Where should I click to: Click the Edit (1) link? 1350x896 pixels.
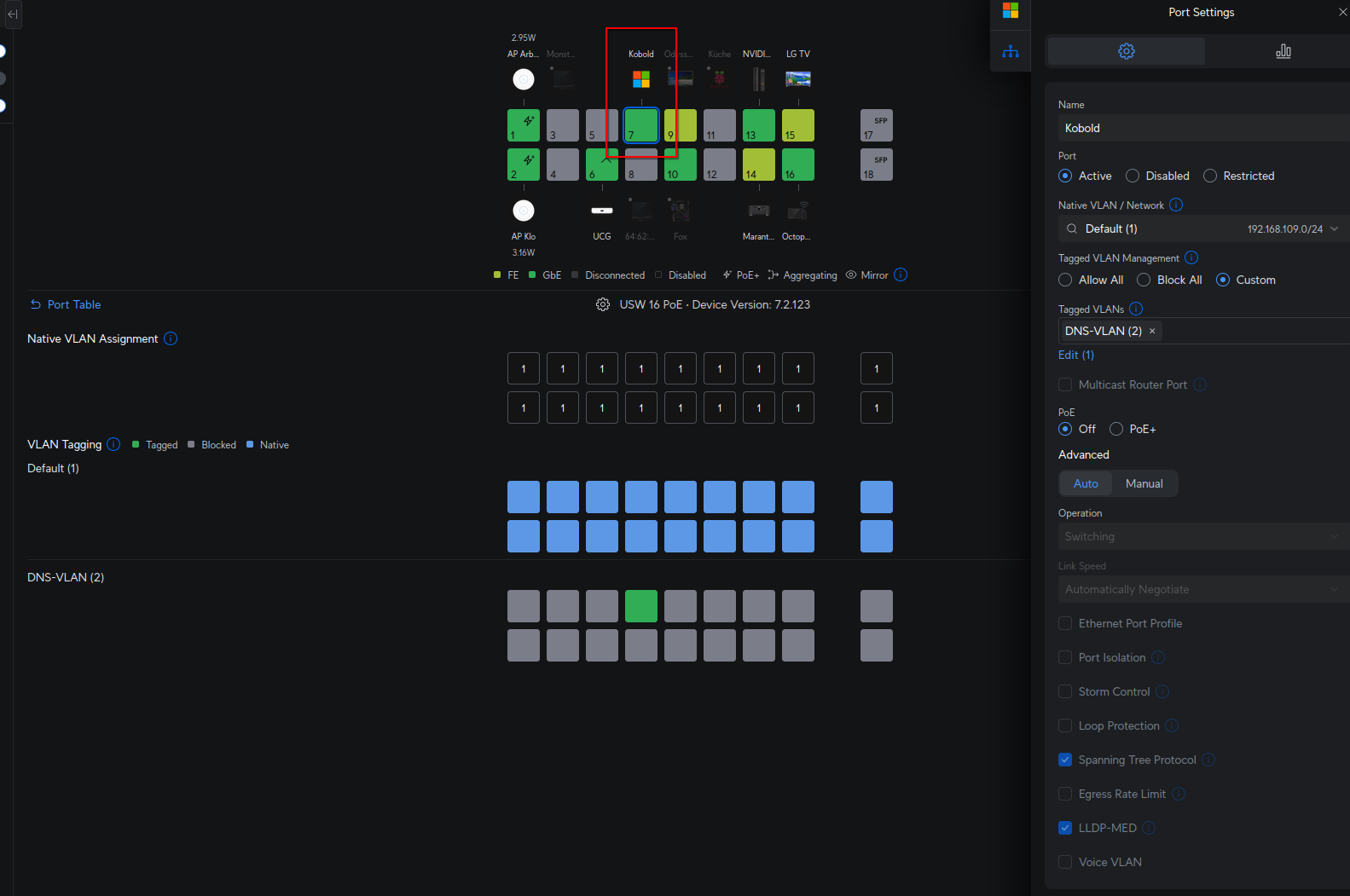coord(1076,355)
